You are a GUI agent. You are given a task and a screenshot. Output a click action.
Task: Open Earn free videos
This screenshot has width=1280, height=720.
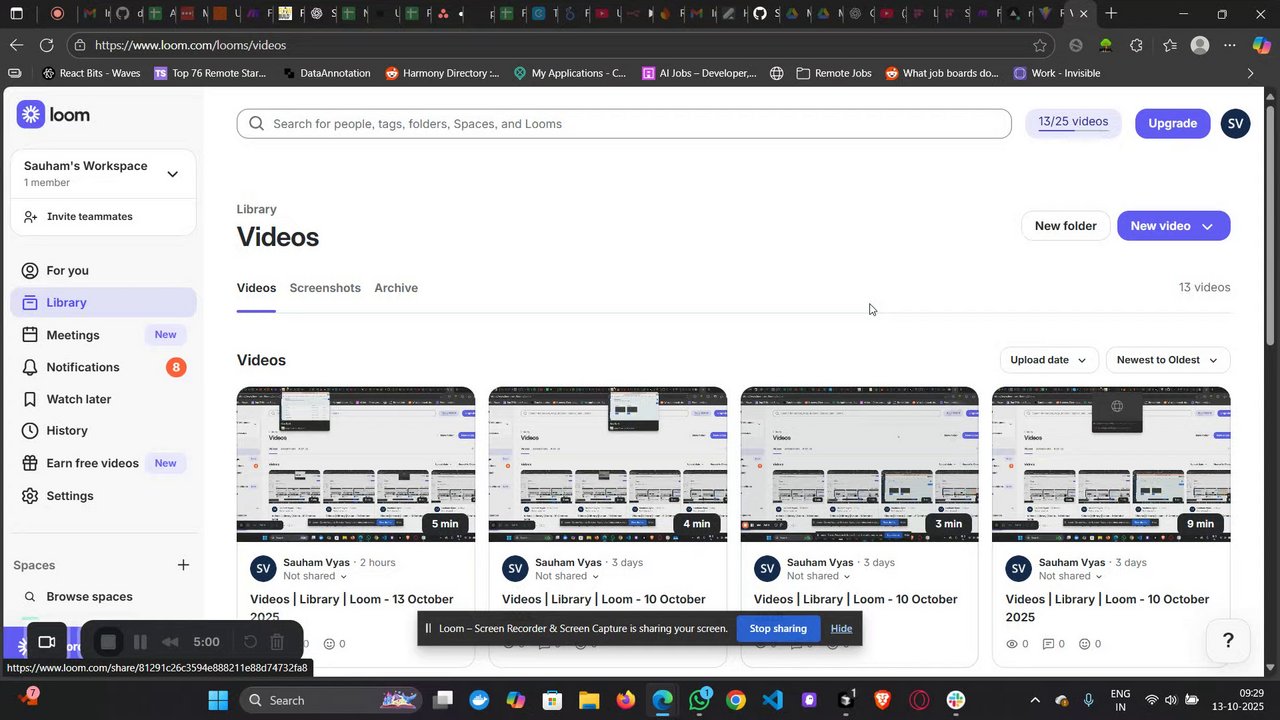coord(103,463)
